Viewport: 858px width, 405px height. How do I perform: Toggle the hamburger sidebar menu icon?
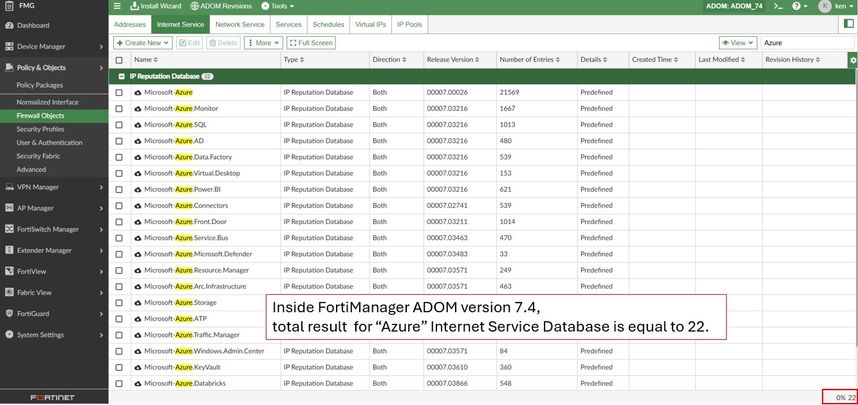point(117,6)
